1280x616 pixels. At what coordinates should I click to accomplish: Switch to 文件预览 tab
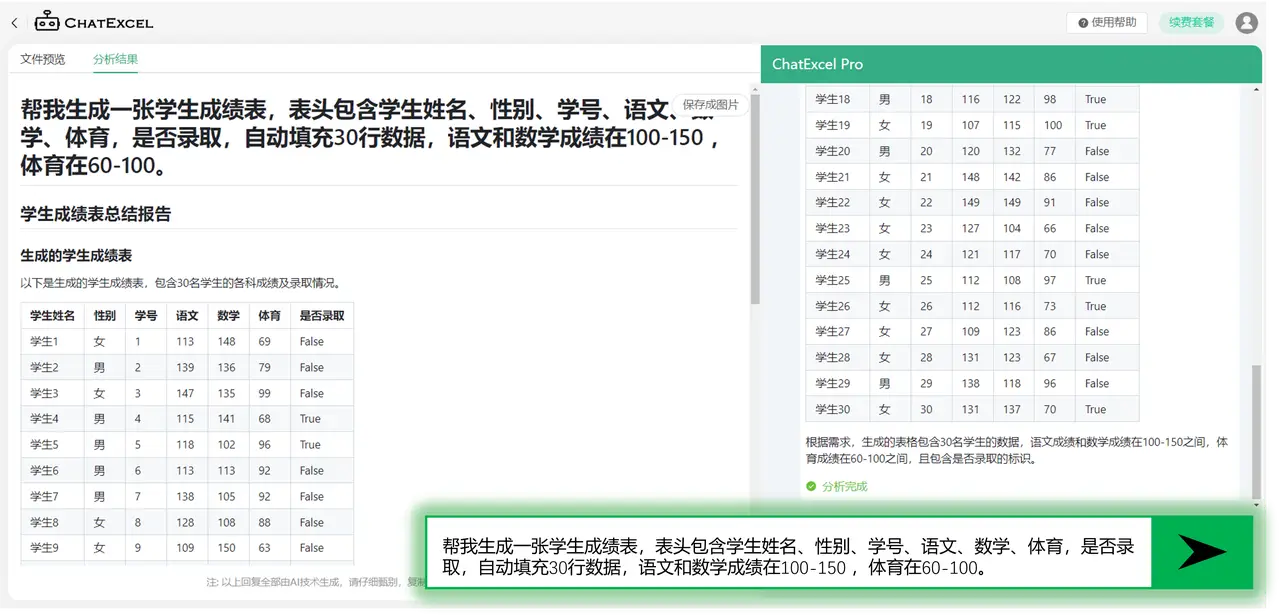[x=43, y=59]
